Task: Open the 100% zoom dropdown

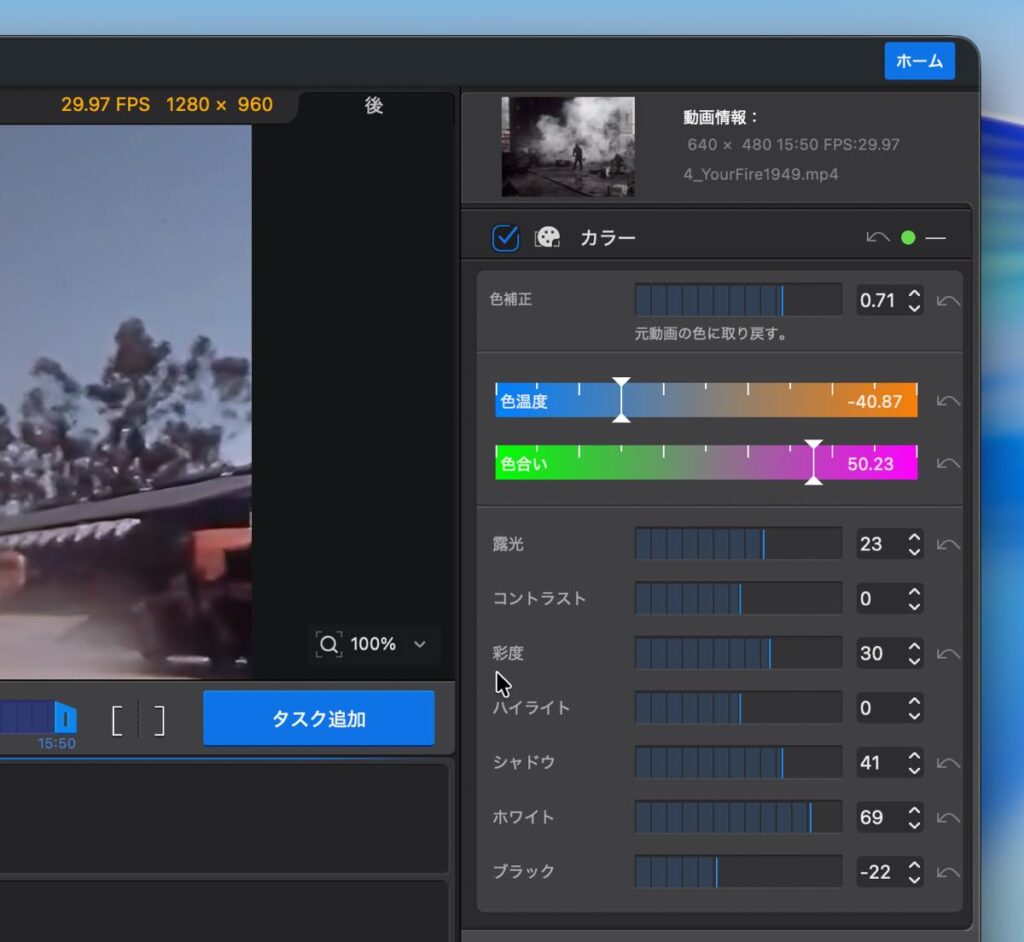Action: (x=420, y=644)
